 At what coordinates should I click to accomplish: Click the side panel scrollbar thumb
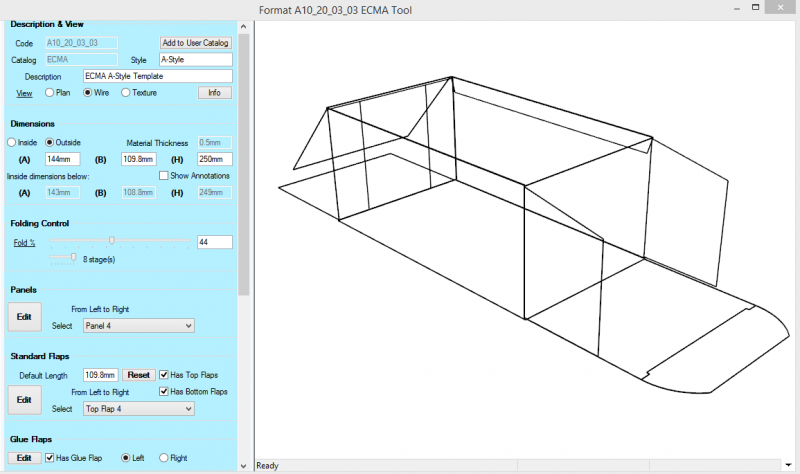point(243,164)
